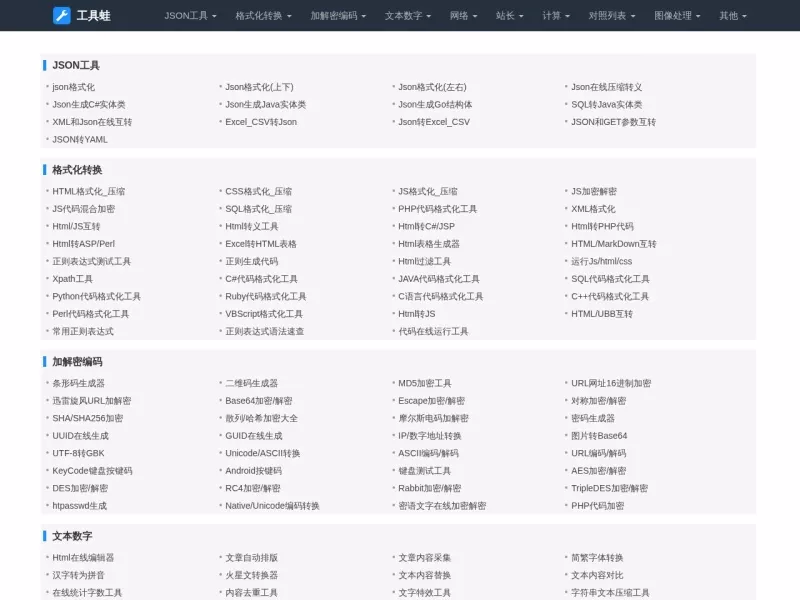Open RC4加密/解密 link
Image resolution: width=800 pixels, height=600 pixels.
pos(253,488)
